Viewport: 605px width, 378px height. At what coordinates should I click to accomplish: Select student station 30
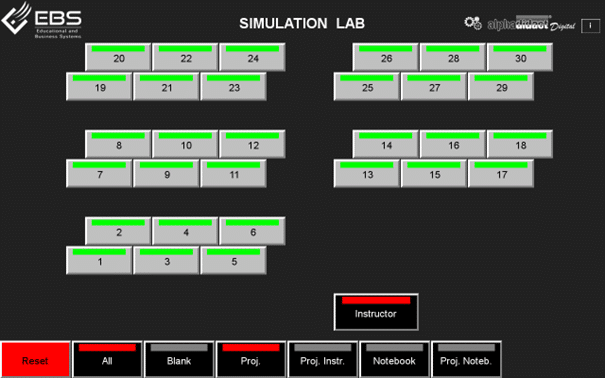pos(520,57)
